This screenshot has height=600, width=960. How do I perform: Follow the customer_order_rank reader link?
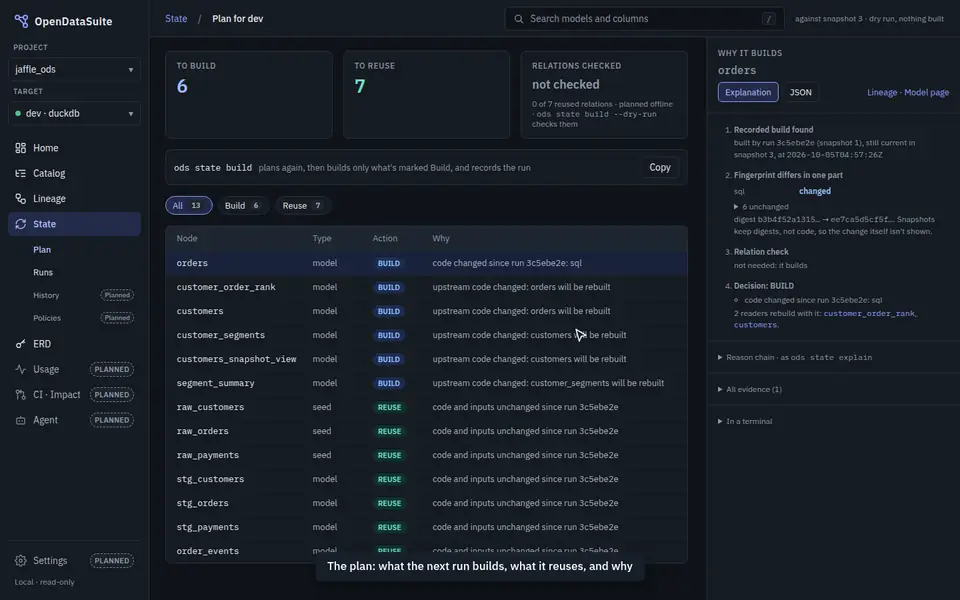[869, 313]
